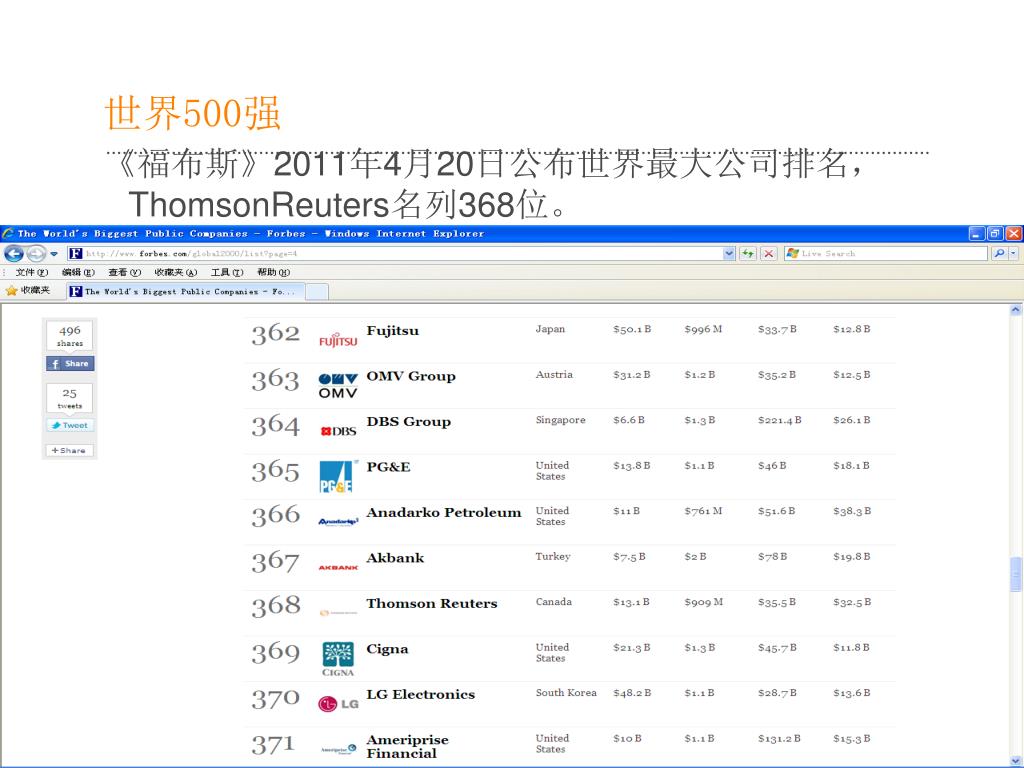Click the Forbes favicon in the address bar

(x=76, y=253)
